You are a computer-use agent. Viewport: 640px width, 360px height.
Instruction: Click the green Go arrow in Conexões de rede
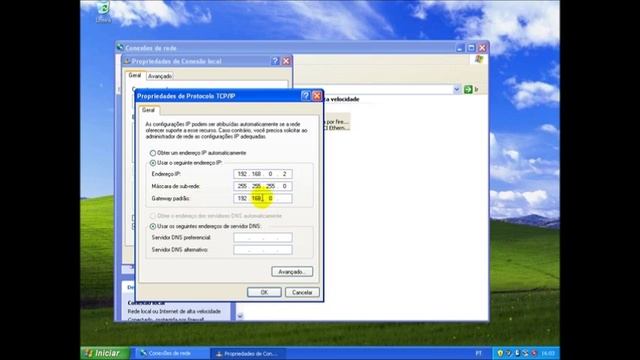[x=468, y=89]
